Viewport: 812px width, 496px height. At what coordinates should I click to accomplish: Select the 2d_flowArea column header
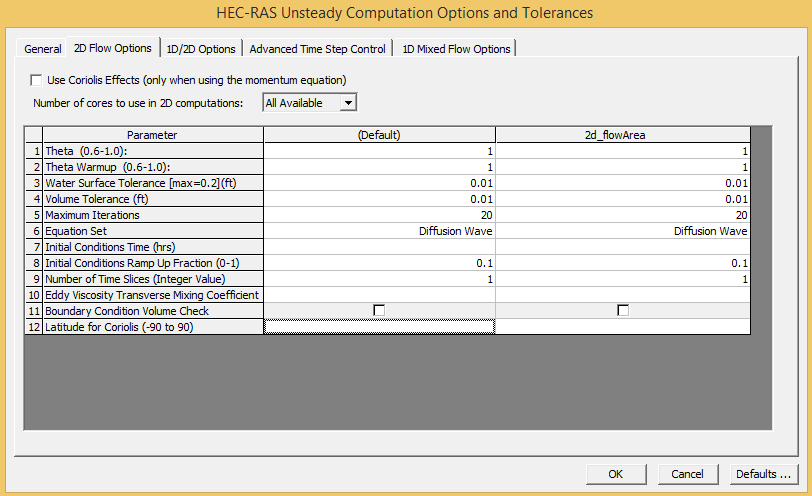pyautogui.click(x=623, y=135)
